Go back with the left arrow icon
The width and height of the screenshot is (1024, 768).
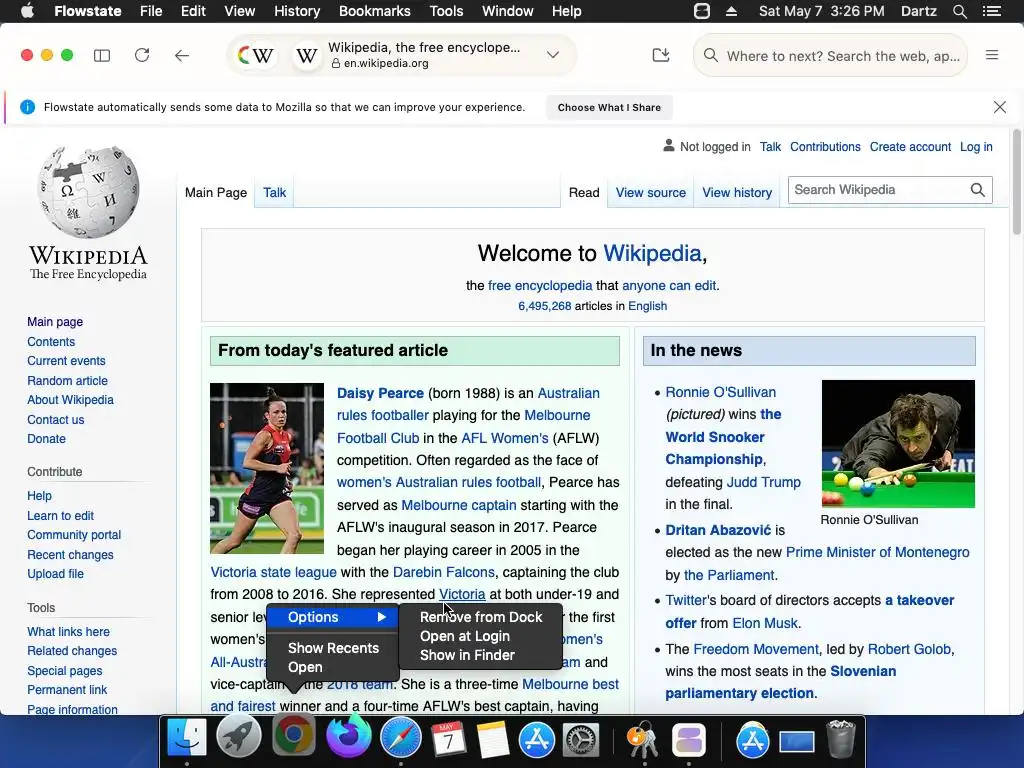tap(182, 56)
